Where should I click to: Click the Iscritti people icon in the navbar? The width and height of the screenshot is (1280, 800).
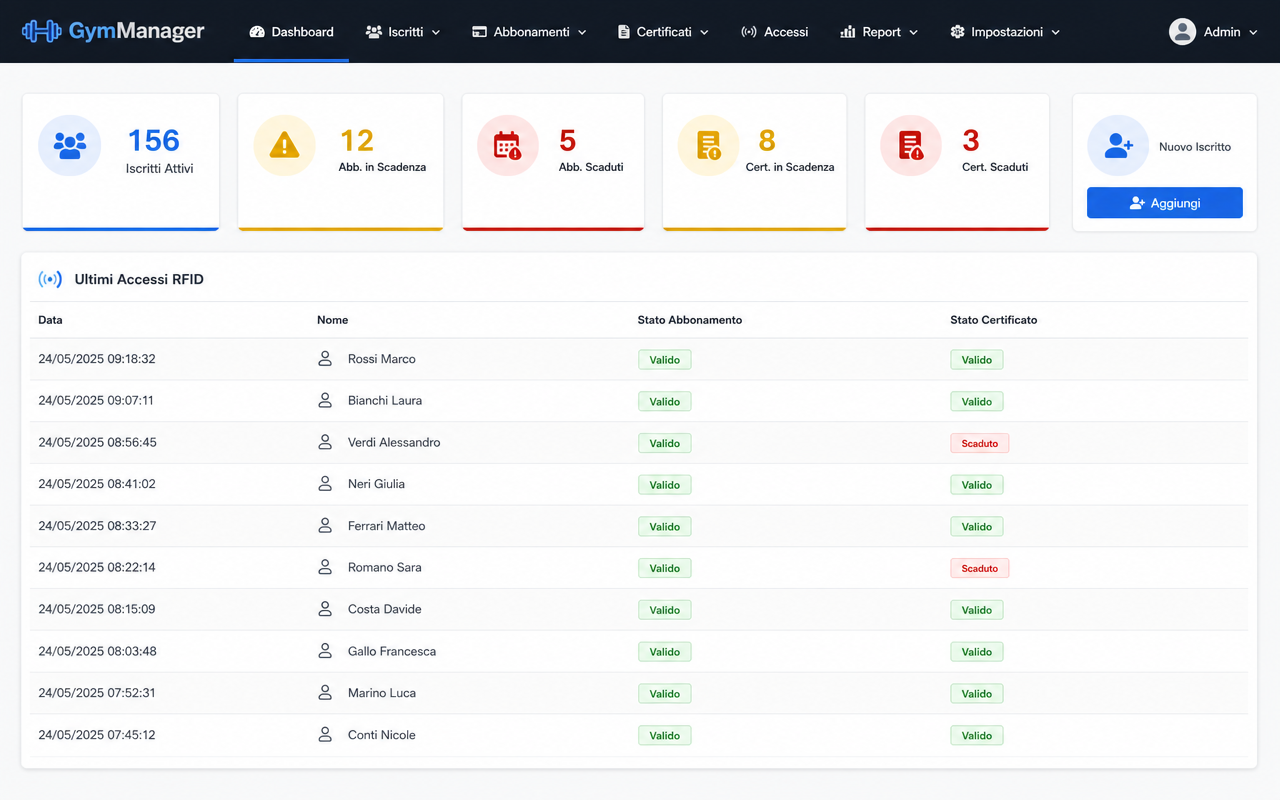point(374,32)
